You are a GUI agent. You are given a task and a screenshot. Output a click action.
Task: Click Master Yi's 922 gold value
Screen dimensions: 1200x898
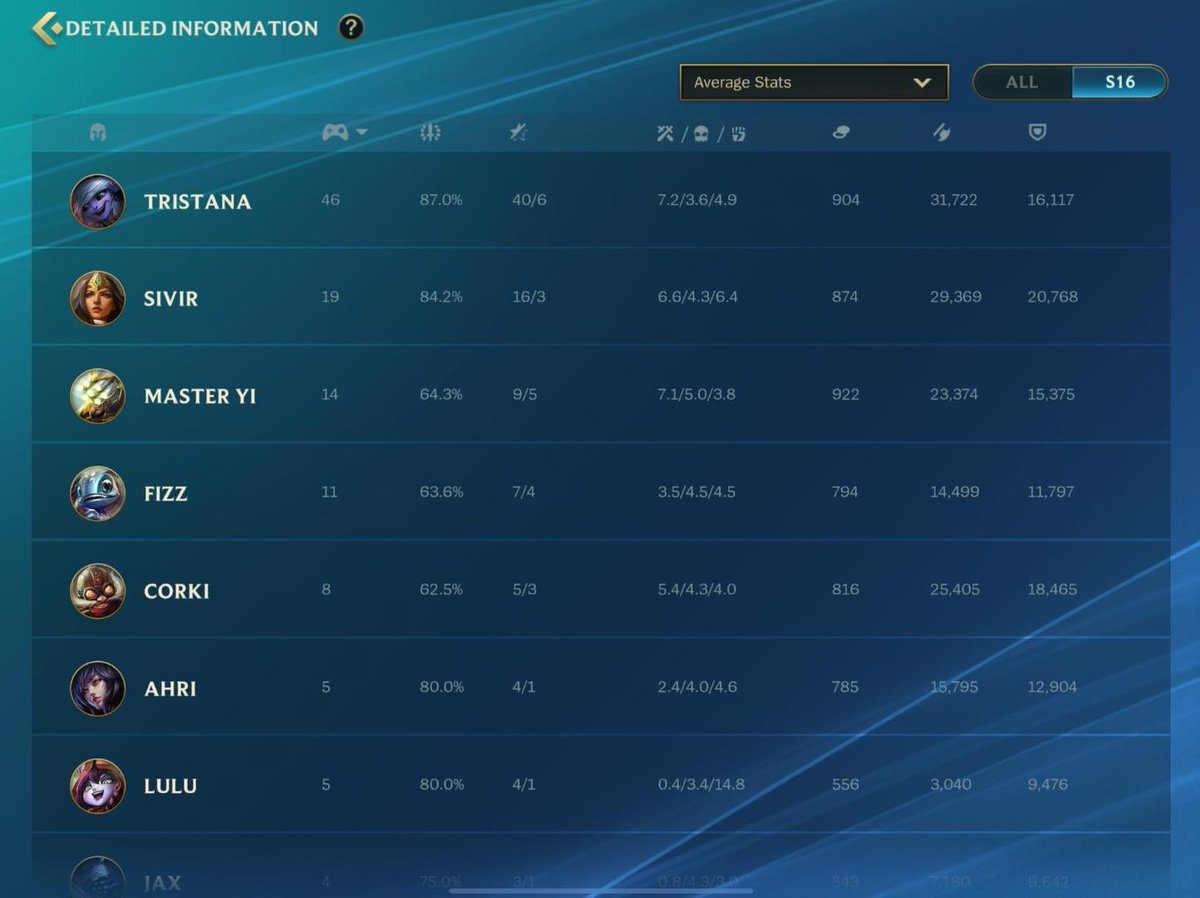coord(845,395)
